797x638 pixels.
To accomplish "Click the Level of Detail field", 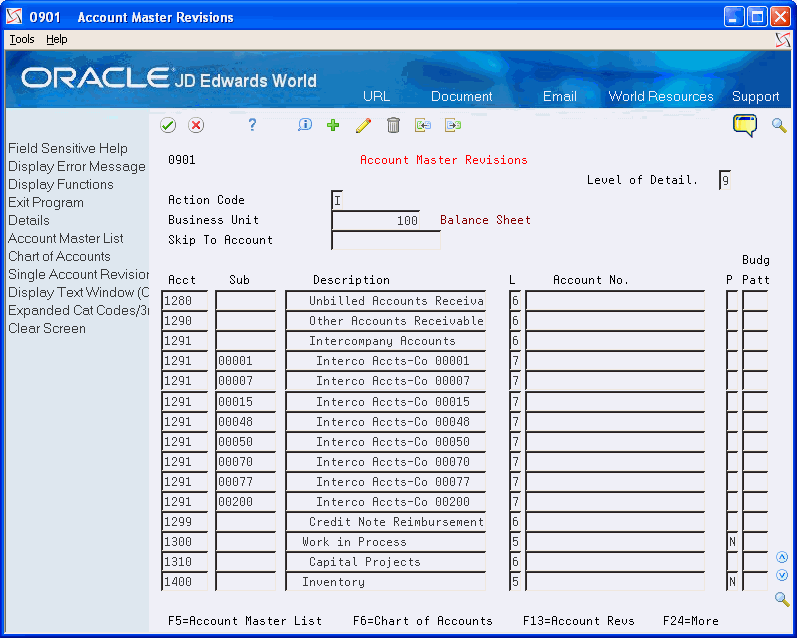I will (725, 180).
